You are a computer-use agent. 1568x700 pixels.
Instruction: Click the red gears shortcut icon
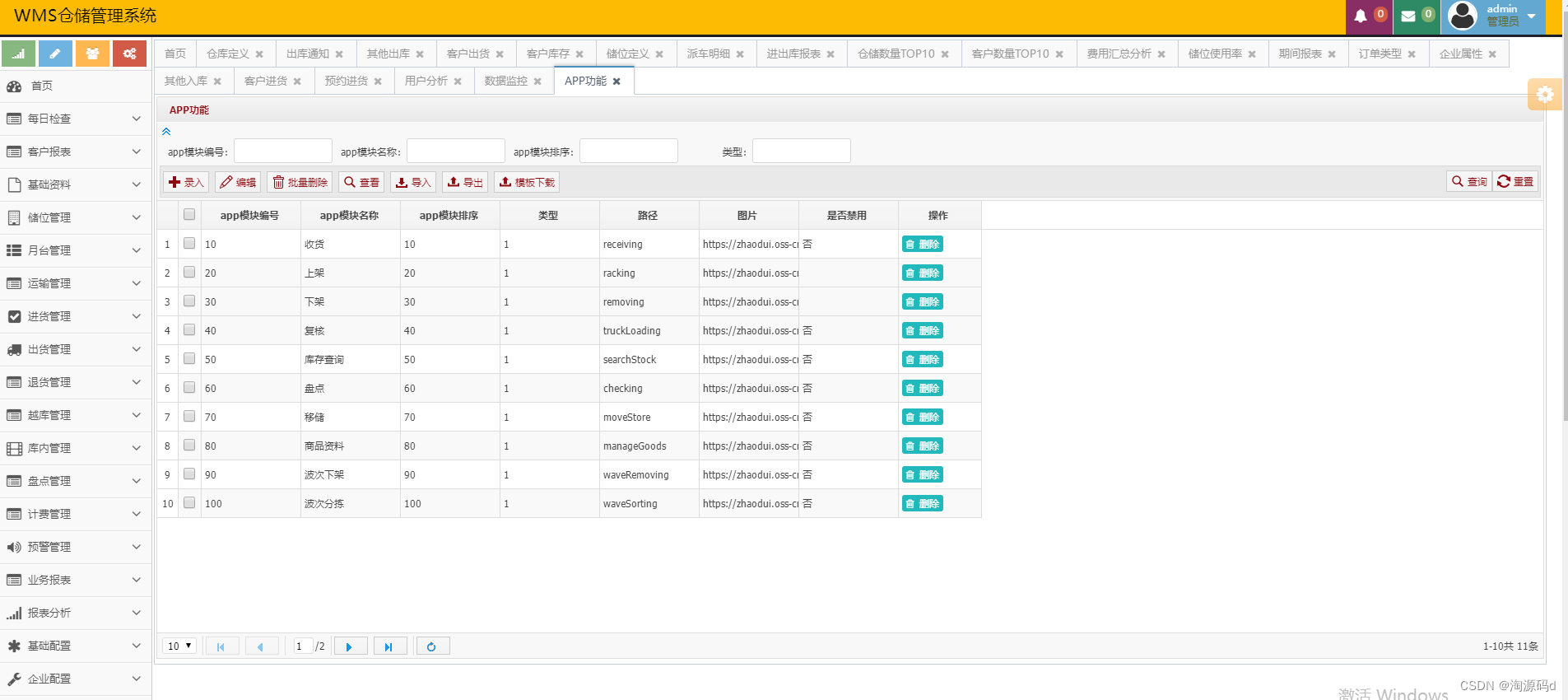click(129, 54)
